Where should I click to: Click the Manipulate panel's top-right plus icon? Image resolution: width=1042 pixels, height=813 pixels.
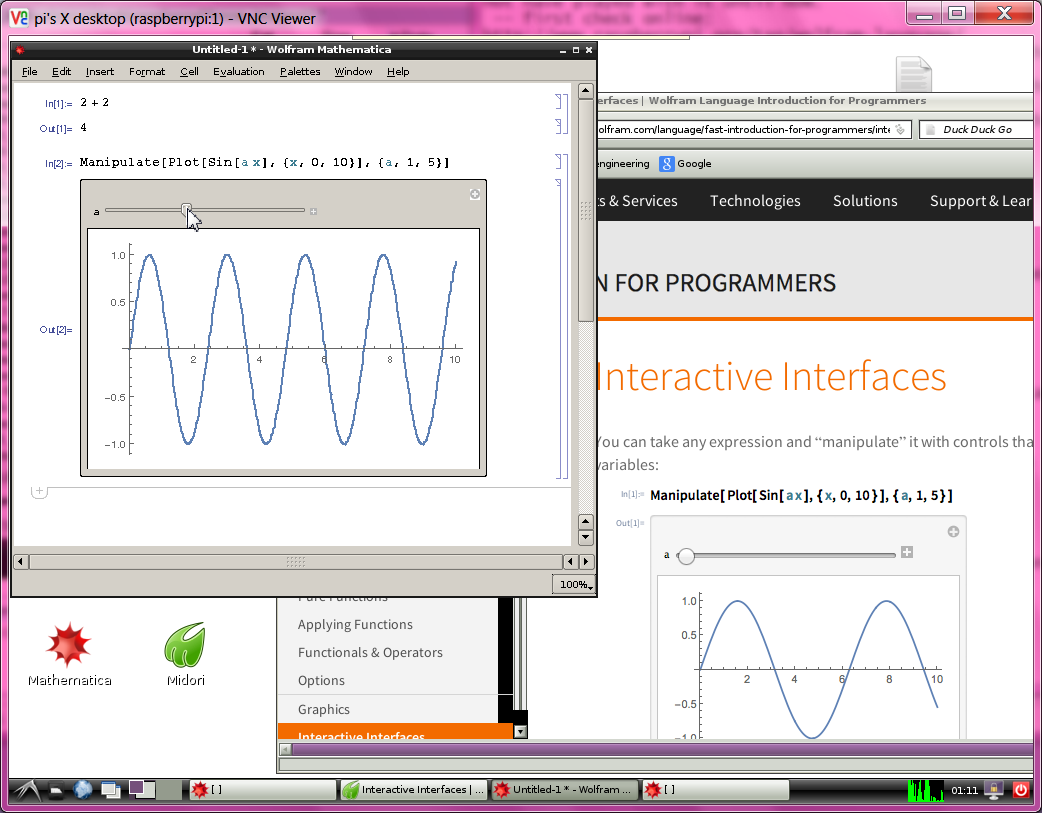coord(475,195)
